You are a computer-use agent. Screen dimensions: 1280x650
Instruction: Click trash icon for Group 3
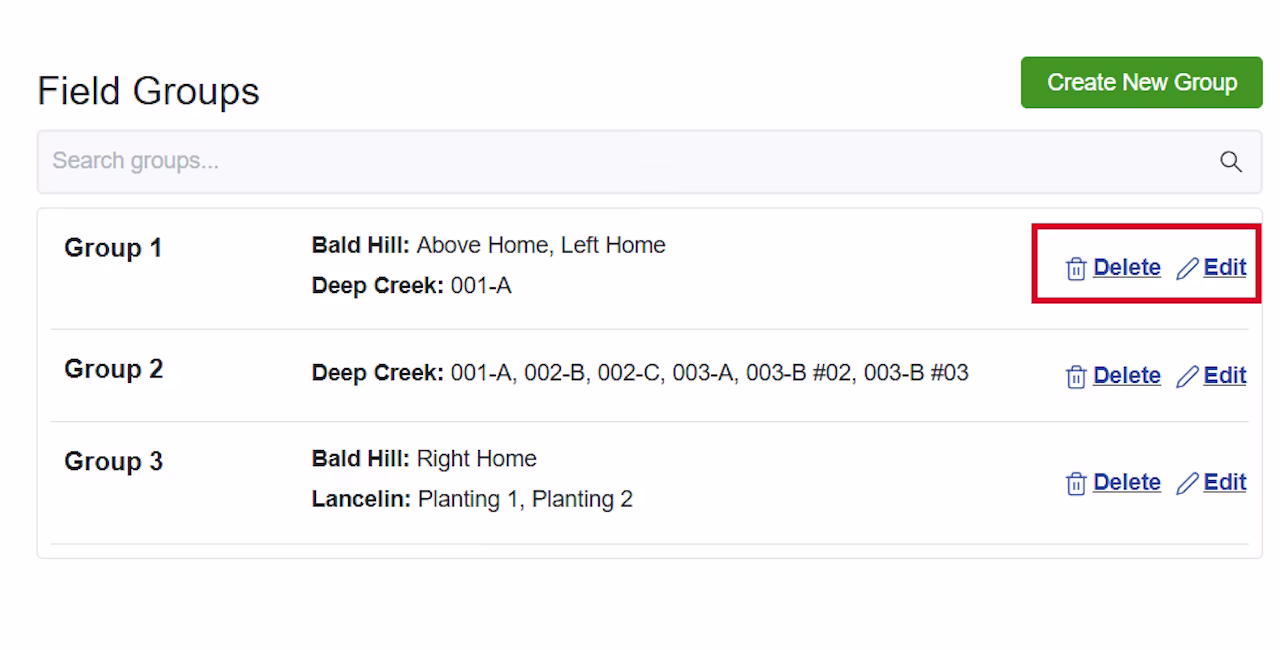[x=1076, y=484]
